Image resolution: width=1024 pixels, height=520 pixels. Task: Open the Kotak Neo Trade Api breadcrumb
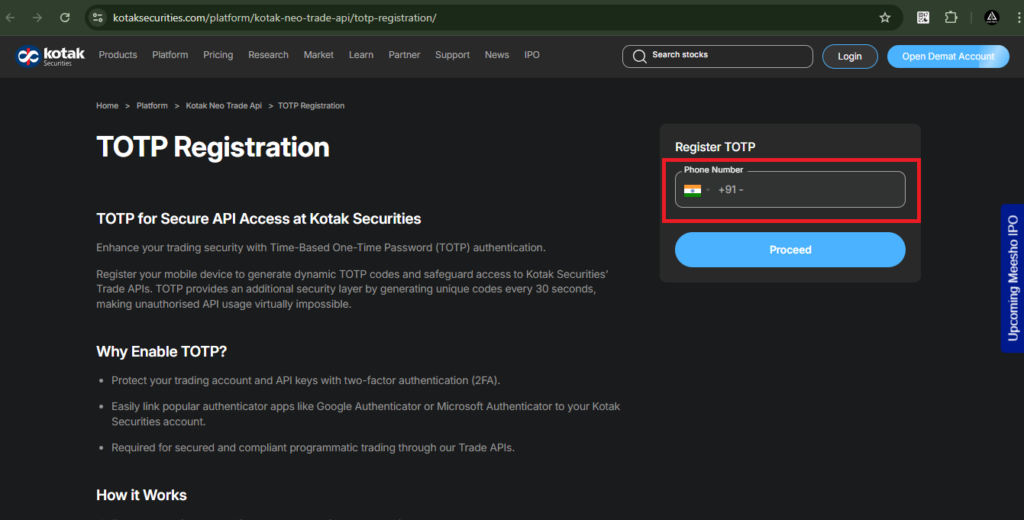click(x=223, y=106)
